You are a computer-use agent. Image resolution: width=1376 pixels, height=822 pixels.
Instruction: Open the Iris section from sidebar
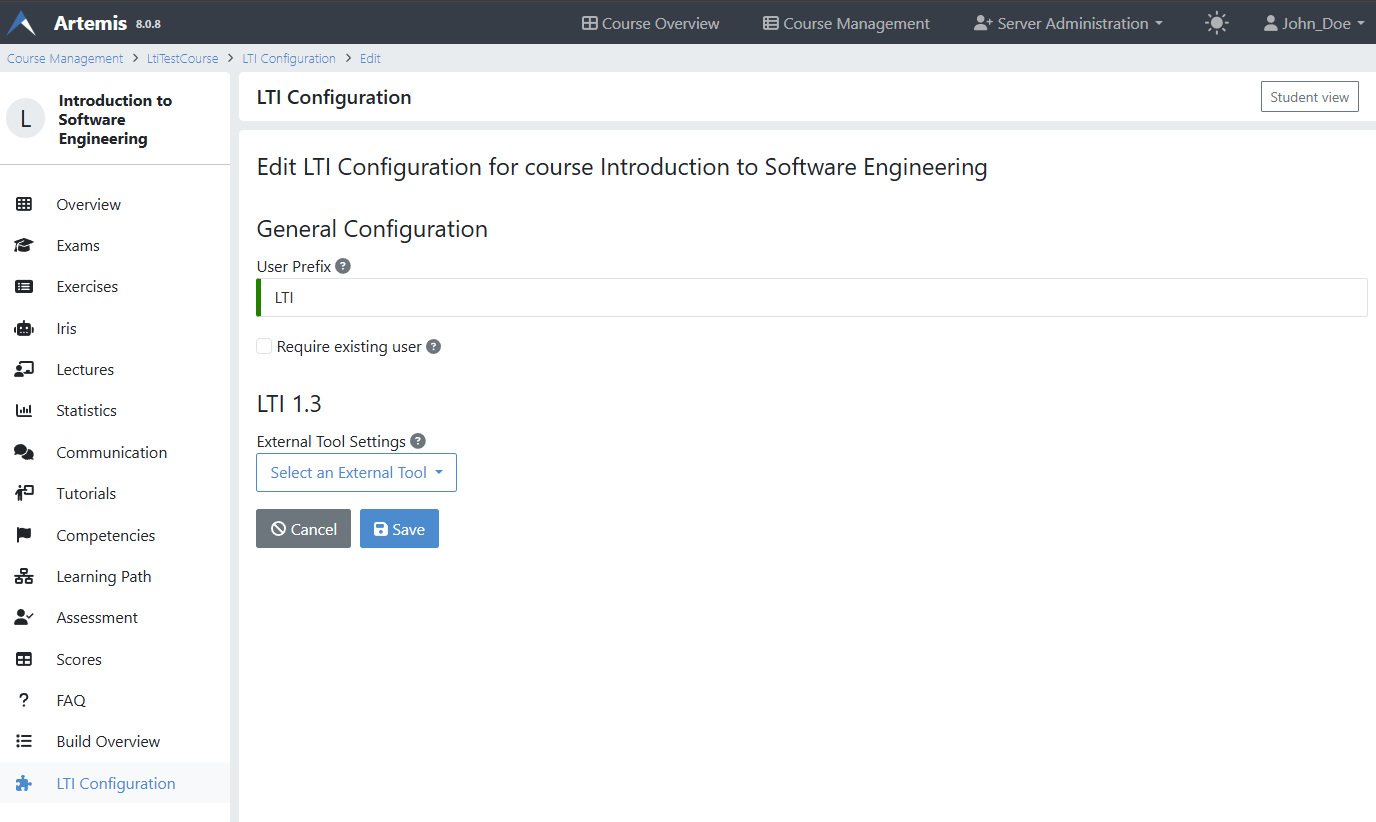coord(66,328)
